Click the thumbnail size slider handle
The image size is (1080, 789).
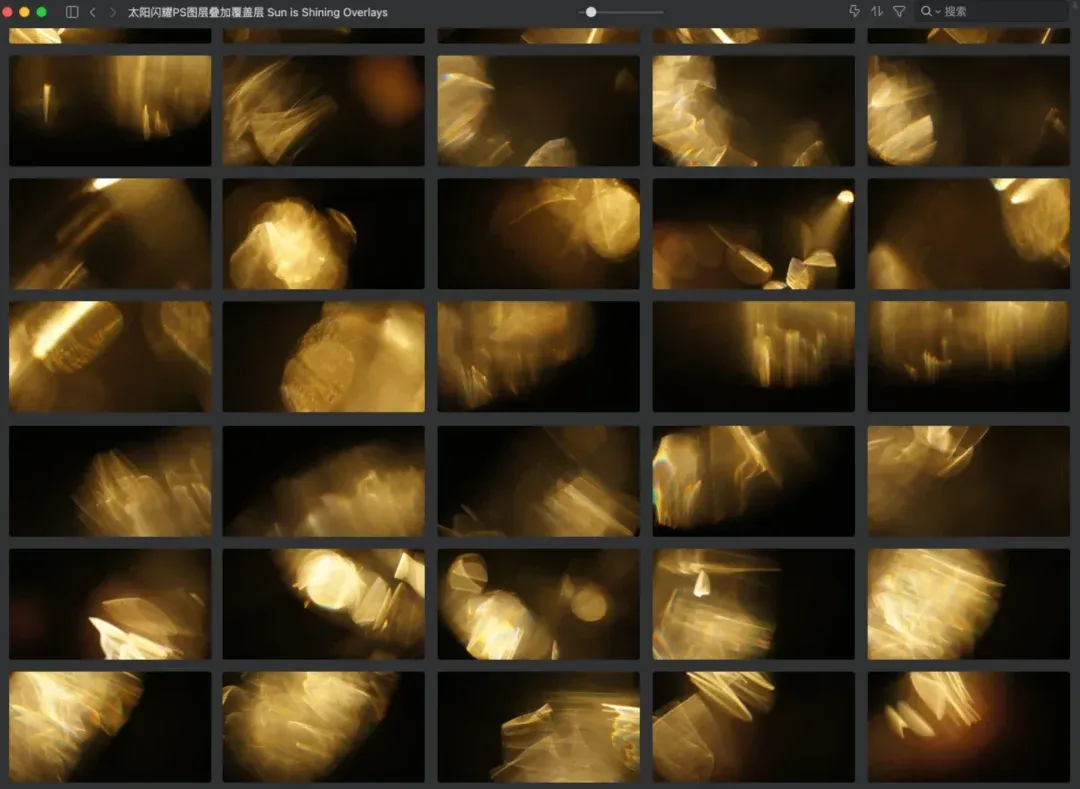[x=591, y=12]
